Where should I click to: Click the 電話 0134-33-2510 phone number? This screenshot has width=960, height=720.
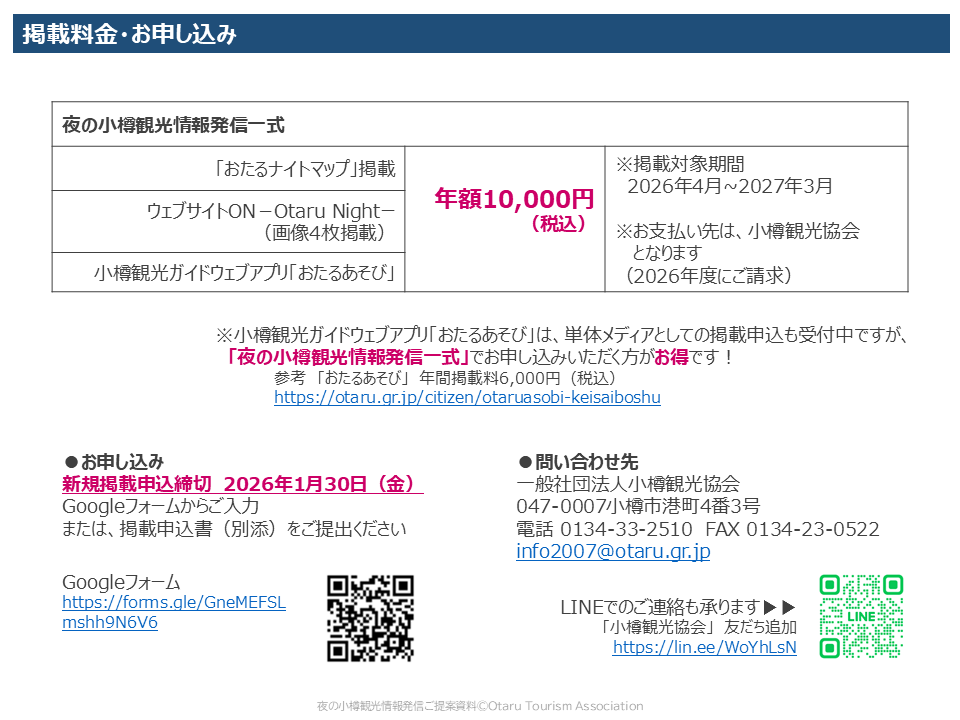click(604, 529)
